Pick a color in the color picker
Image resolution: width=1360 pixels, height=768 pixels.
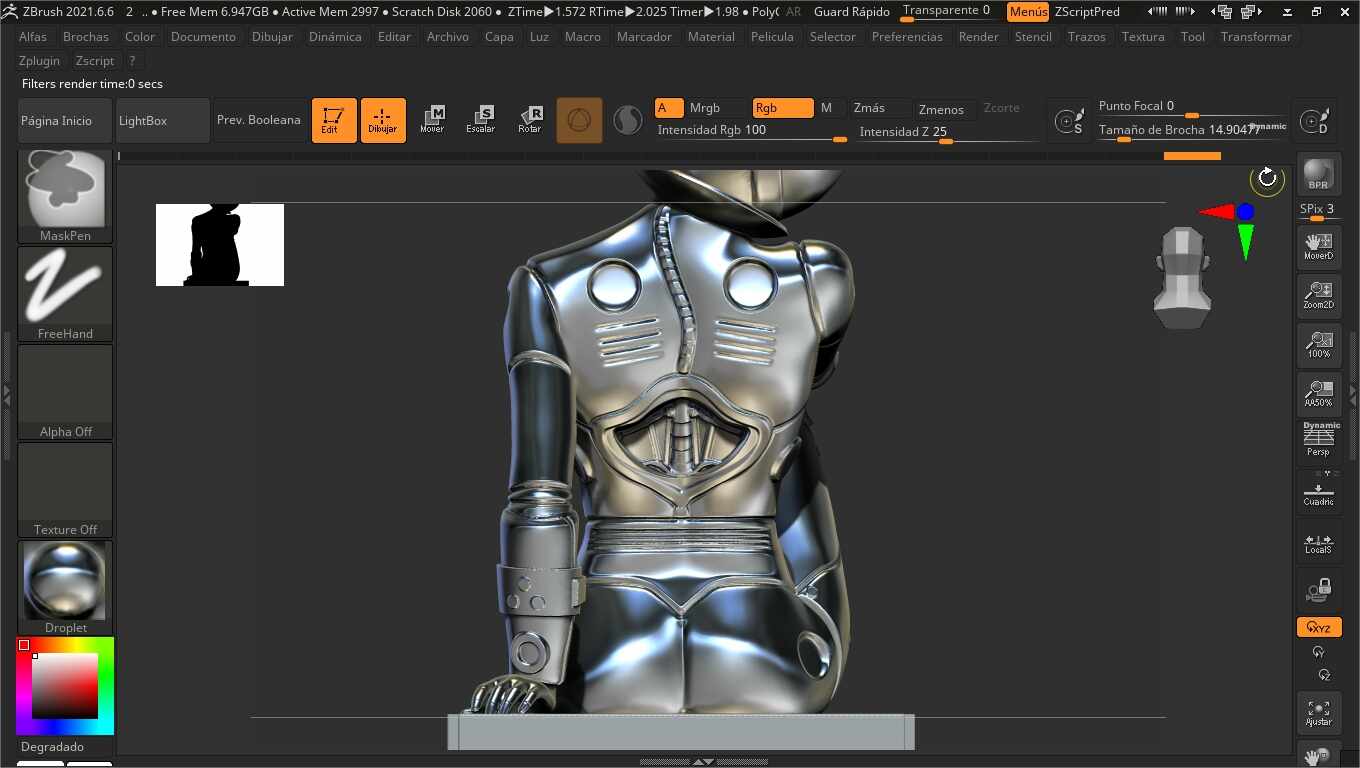(x=65, y=686)
